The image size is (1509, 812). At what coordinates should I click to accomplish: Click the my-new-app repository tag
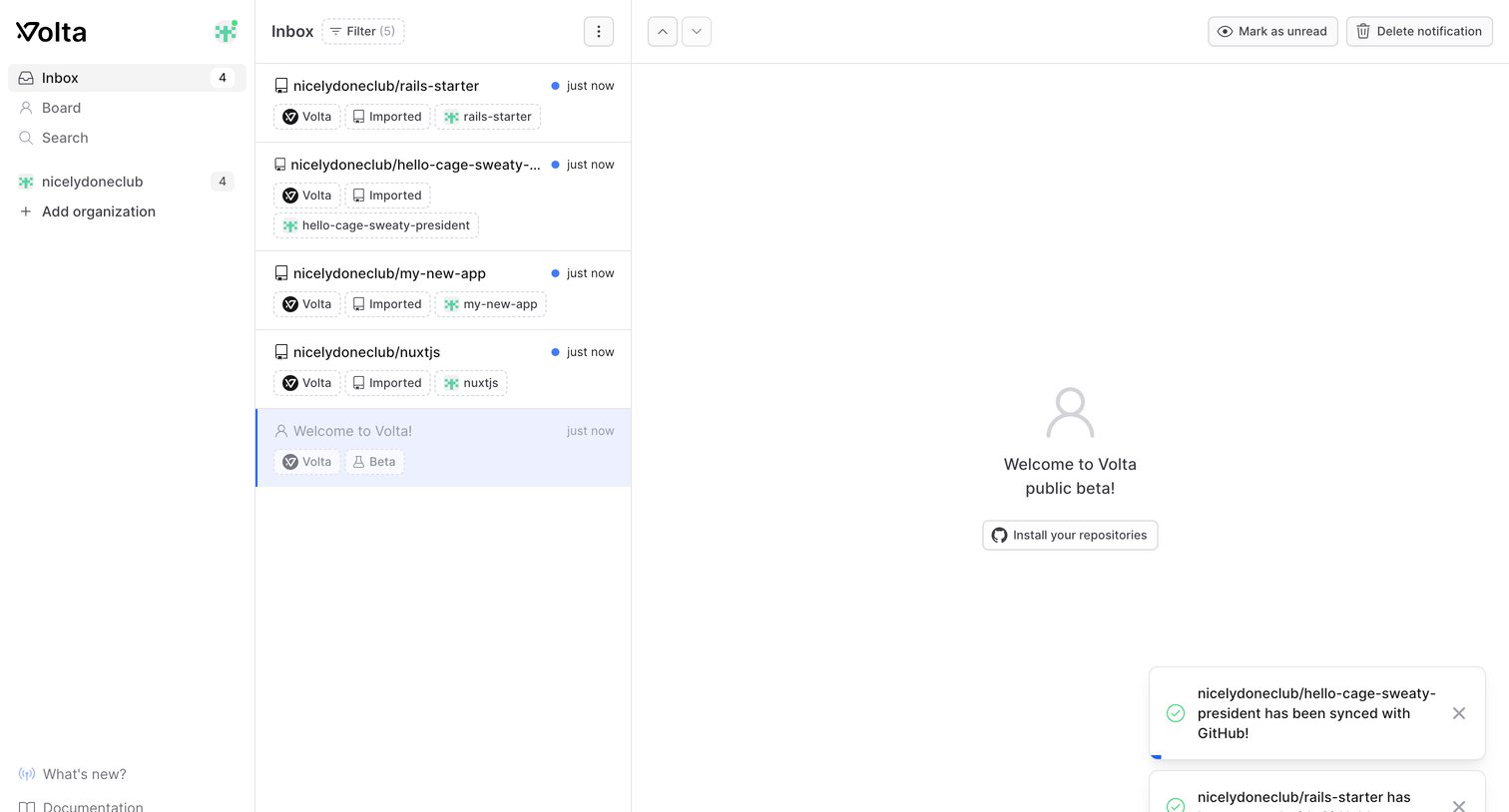pyautogui.click(x=491, y=304)
